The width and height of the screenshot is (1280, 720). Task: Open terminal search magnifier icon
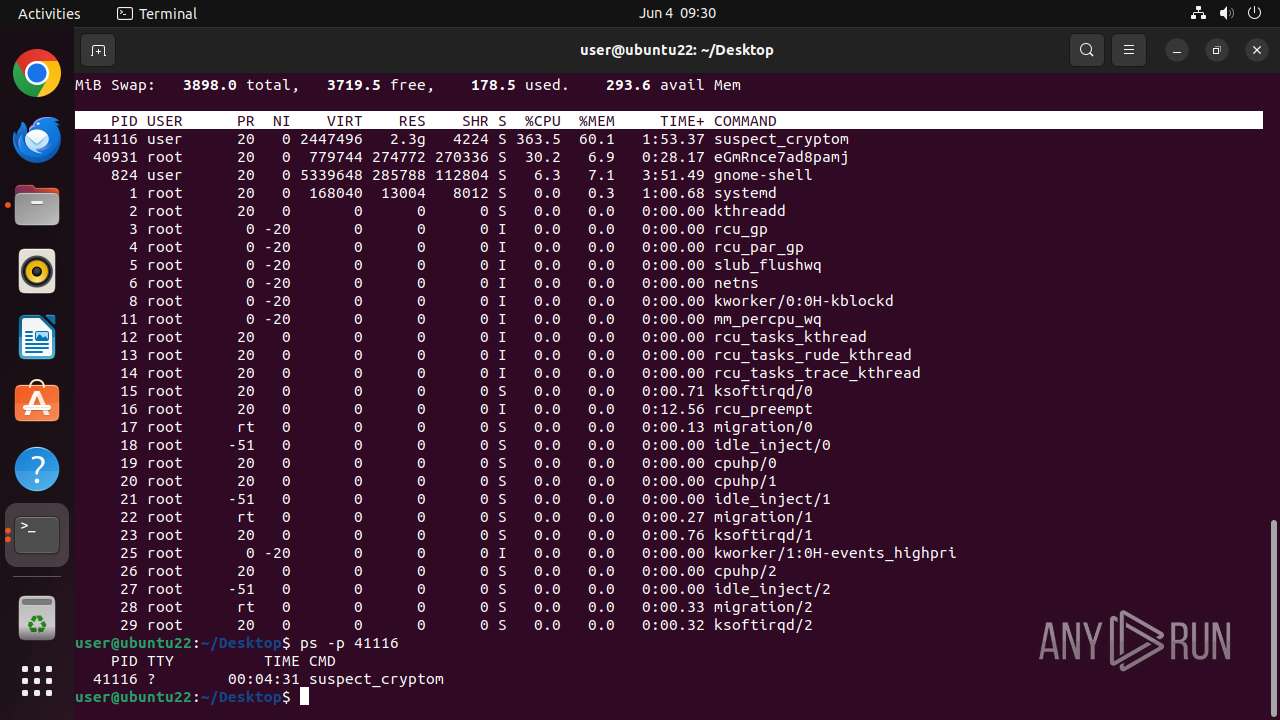pos(1087,50)
